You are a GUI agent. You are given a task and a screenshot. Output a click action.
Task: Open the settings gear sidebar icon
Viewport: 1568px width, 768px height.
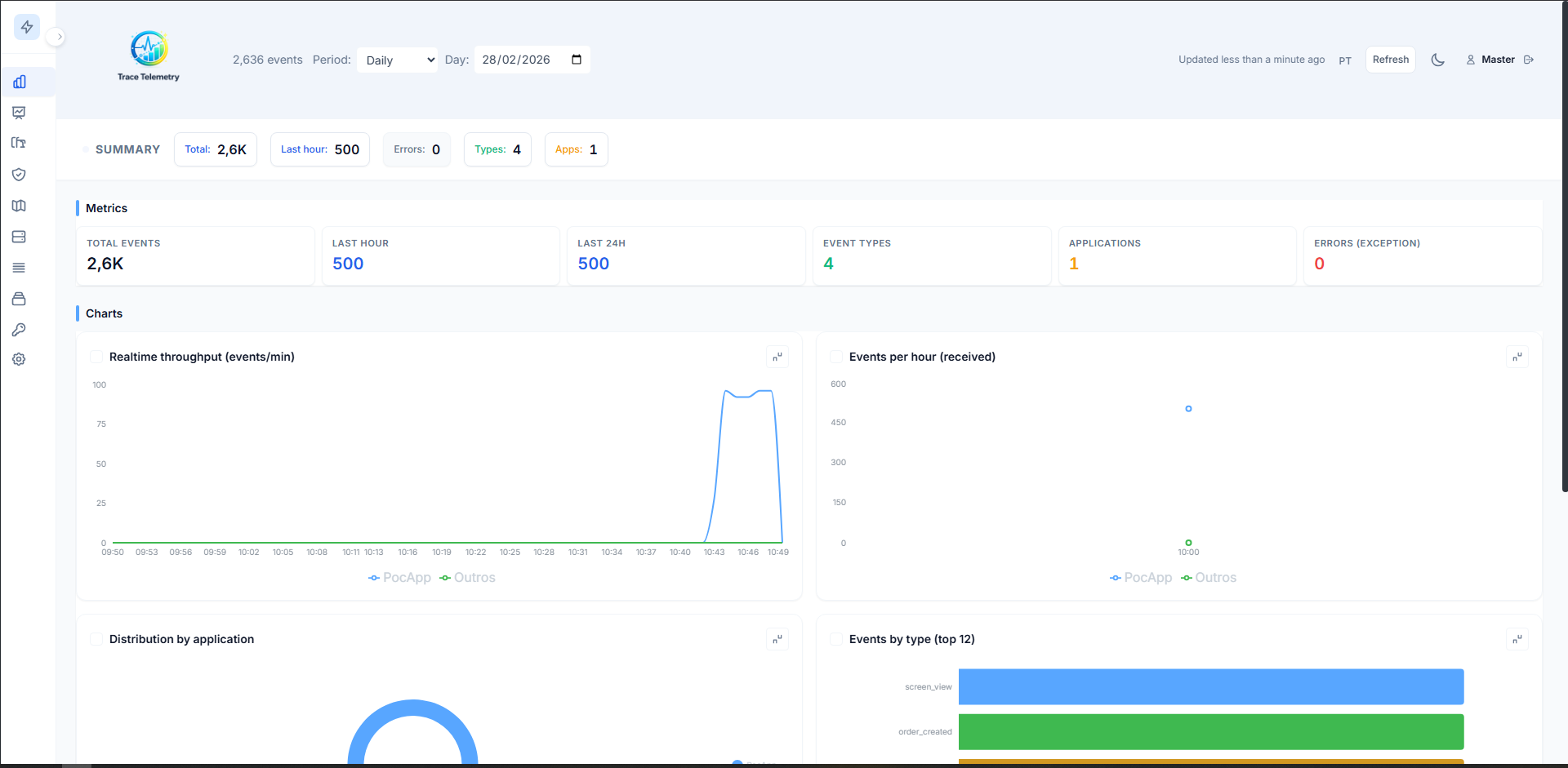(x=20, y=359)
